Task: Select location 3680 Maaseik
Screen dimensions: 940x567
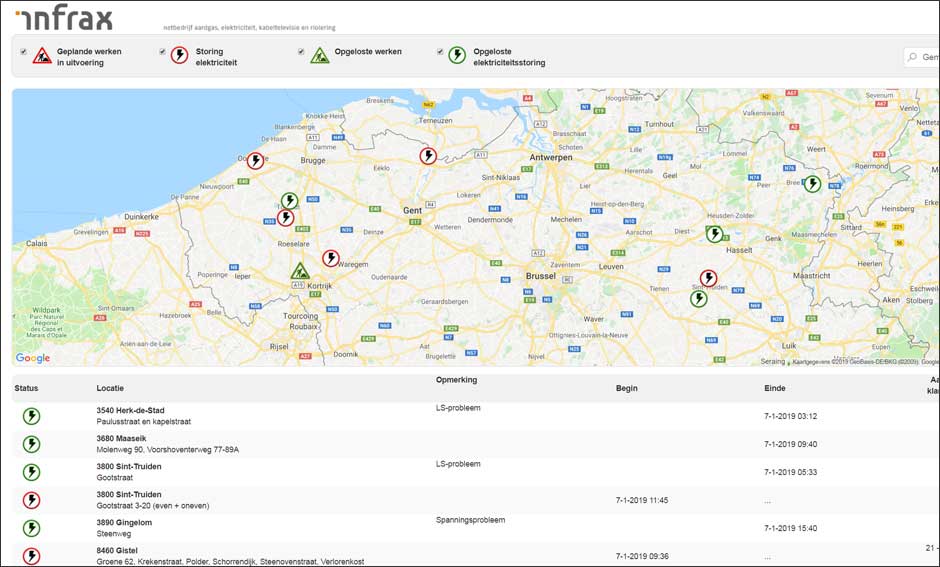Action: coord(121,439)
